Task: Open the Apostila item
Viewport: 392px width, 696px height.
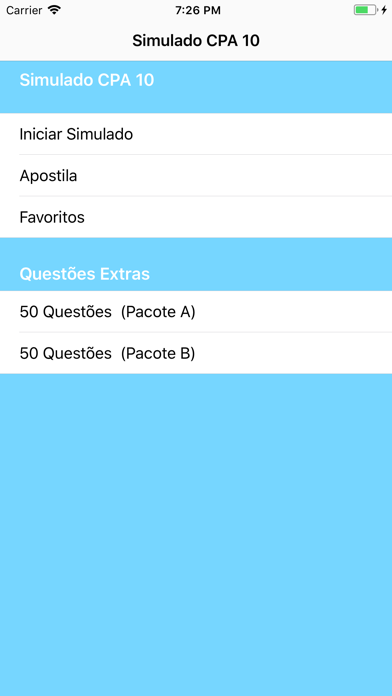Action: (x=196, y=176)
